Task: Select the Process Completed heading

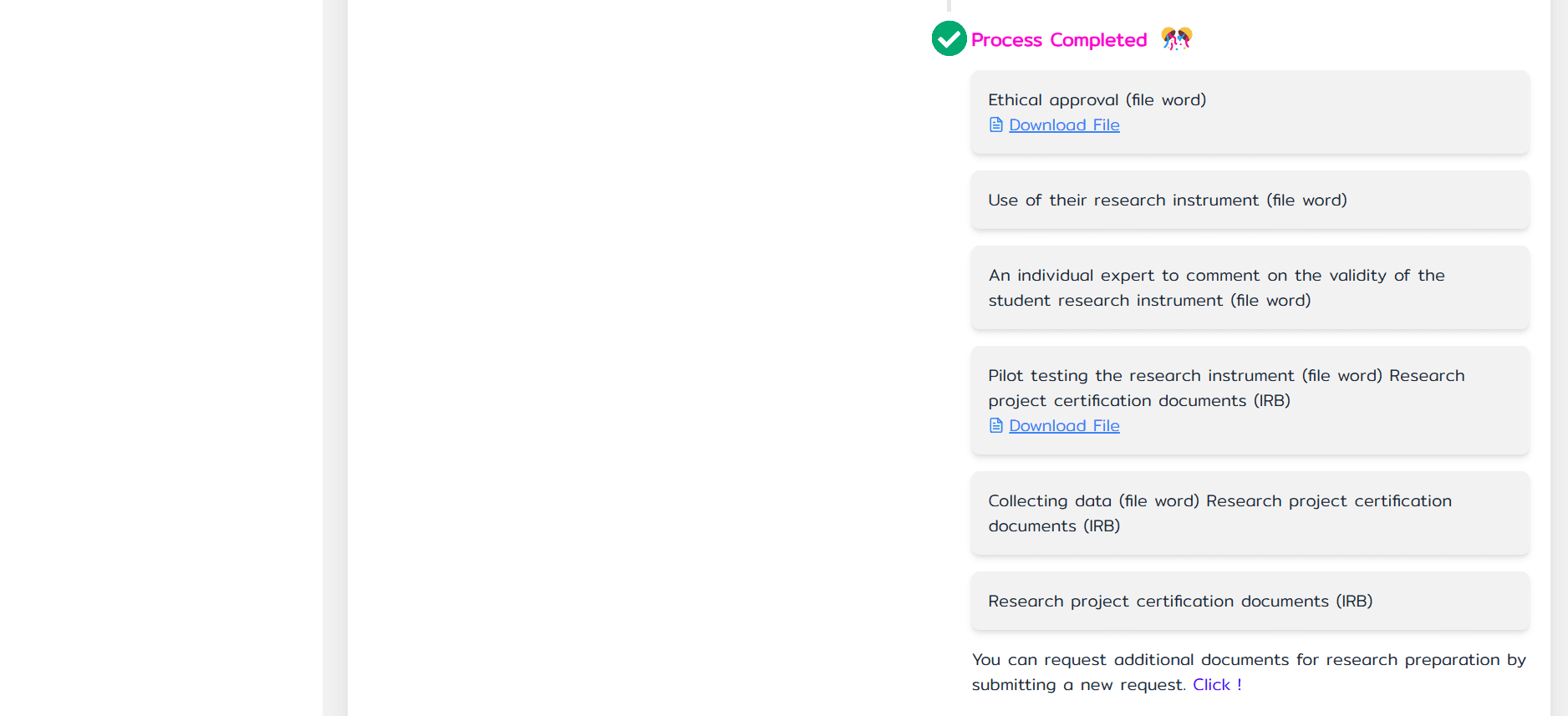Action: click(x=1059, y=40)
